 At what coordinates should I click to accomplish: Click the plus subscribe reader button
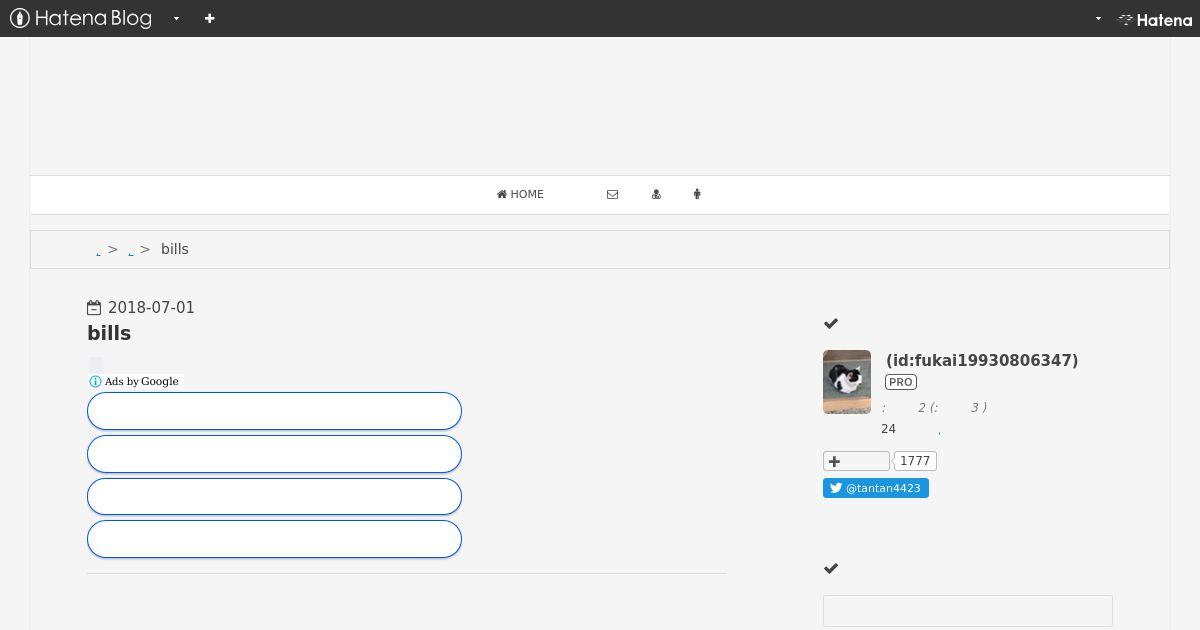tap(856, 461)
